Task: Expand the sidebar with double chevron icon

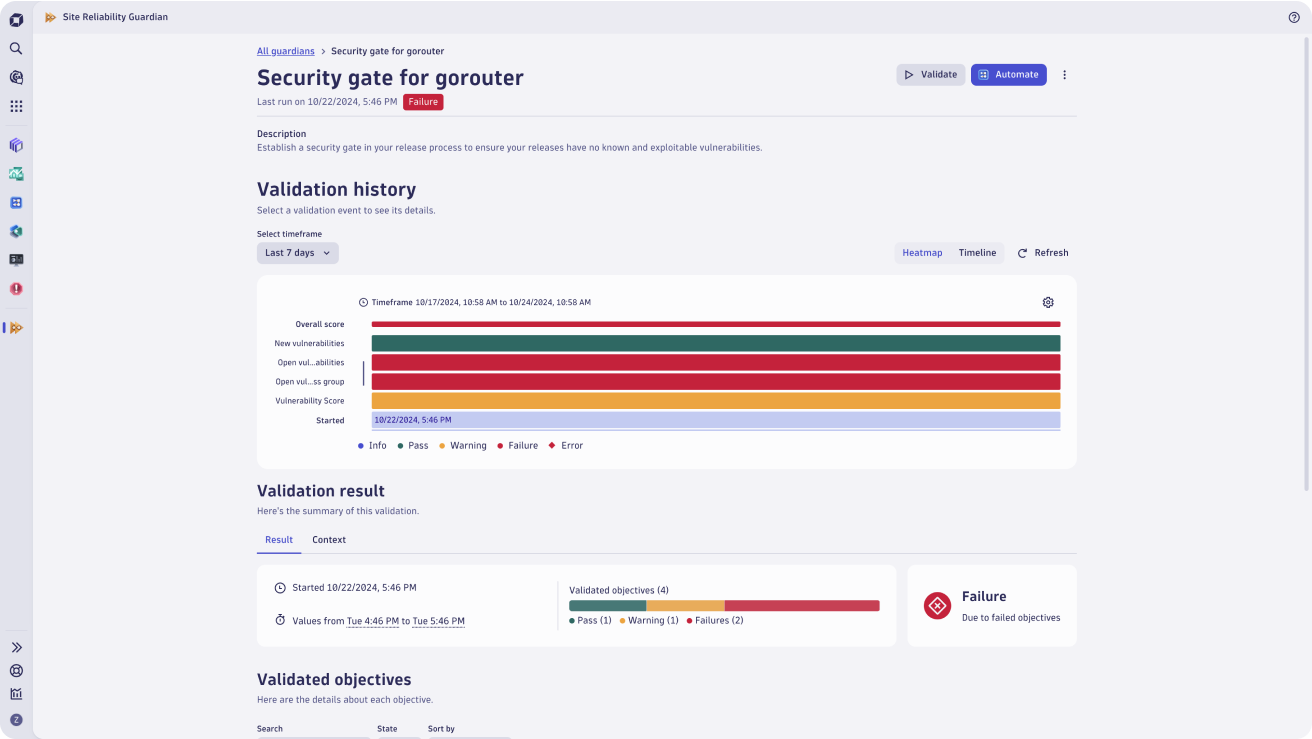Action: (x=16, y=648)
